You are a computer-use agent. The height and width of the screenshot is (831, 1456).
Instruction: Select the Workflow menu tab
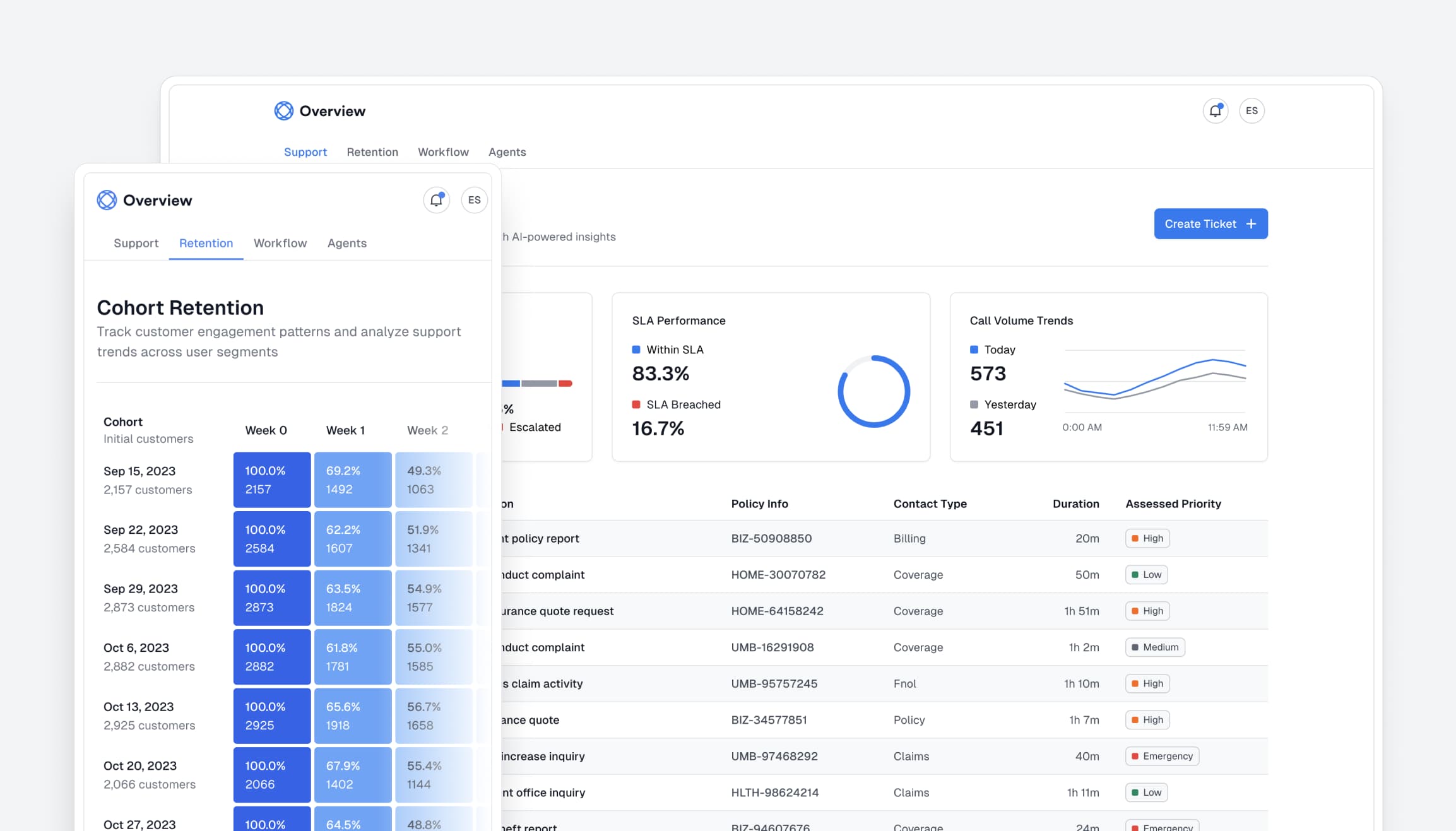coord(279,244)
